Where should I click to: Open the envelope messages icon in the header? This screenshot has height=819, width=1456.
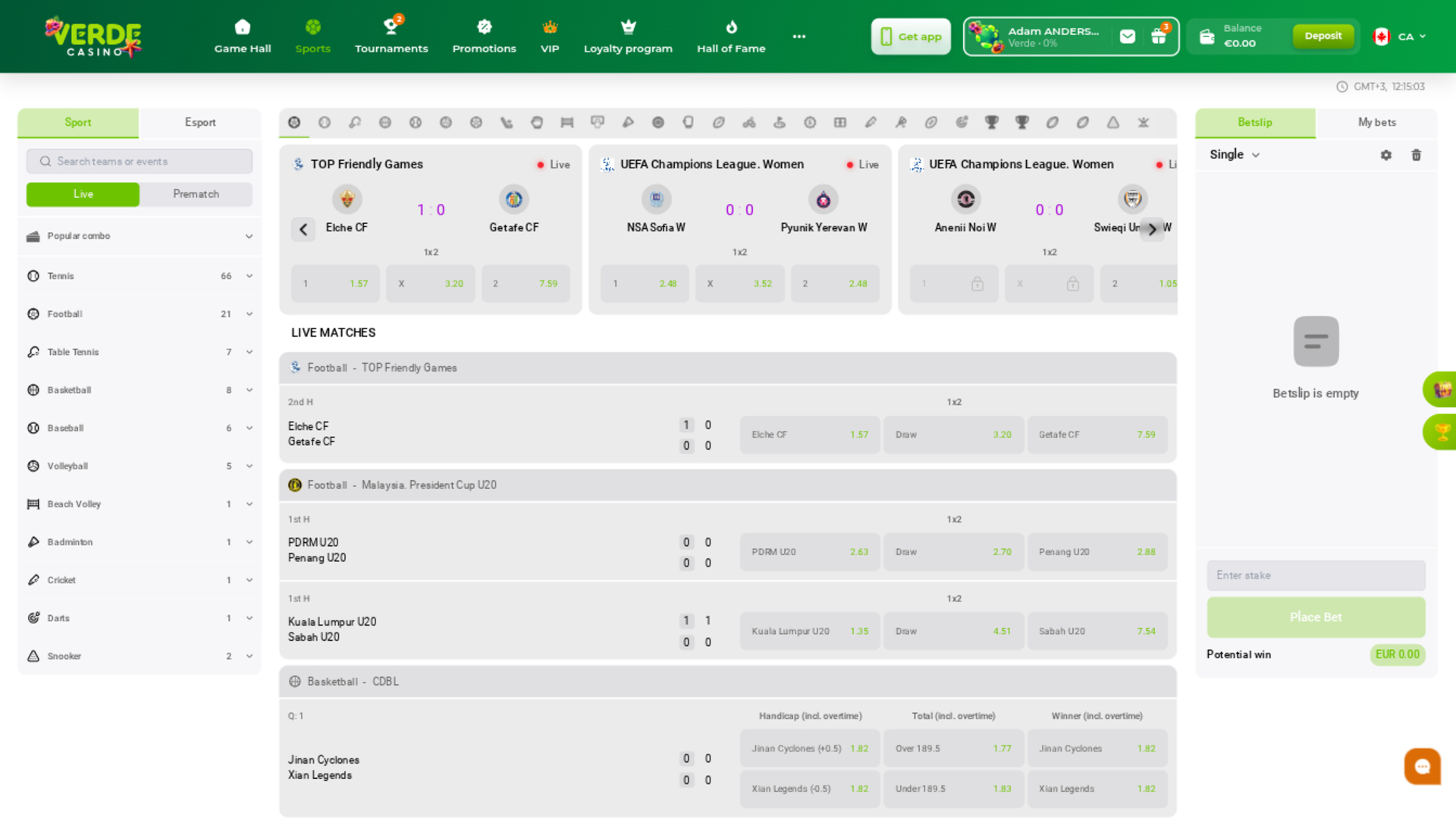click(1128, 36)
